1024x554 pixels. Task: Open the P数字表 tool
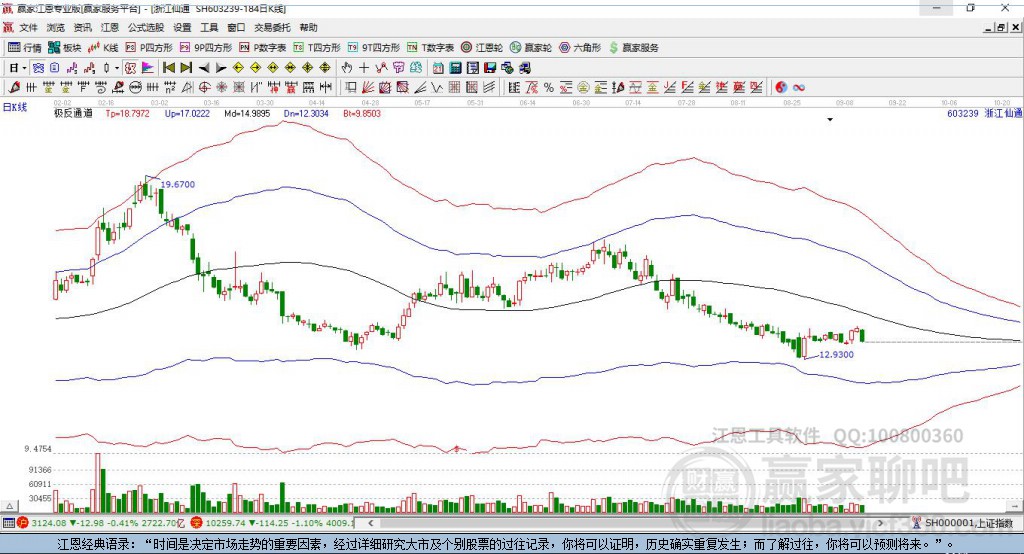click(263, 48)
